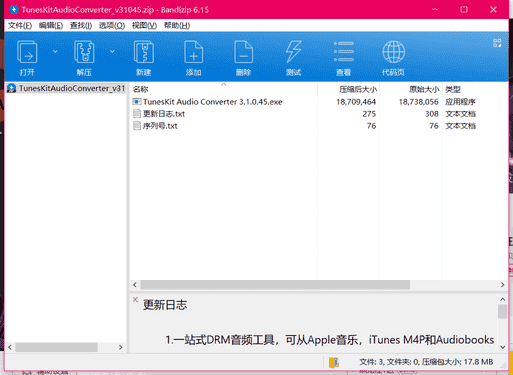Click the Delete (删除) toolbar icon
Image resolution: width=513 pixels, height=375 pixels.
point(244,52)
